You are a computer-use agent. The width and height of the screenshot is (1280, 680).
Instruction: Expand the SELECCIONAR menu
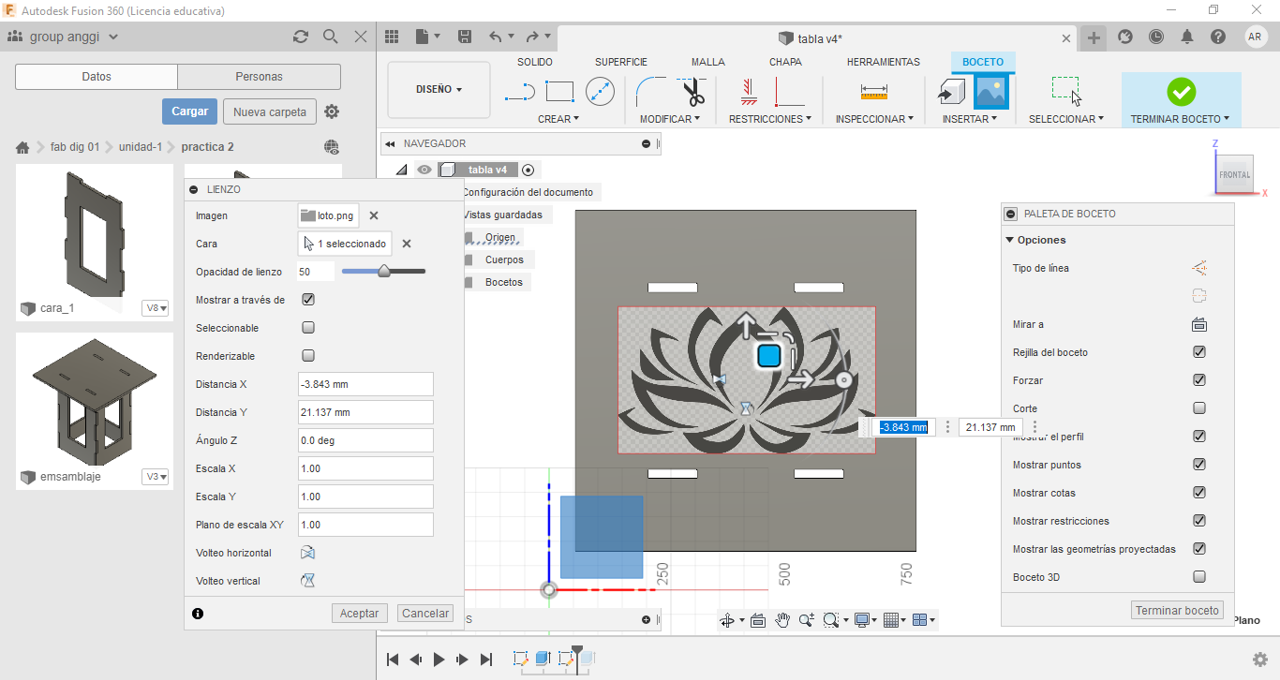click(1066, 119)
